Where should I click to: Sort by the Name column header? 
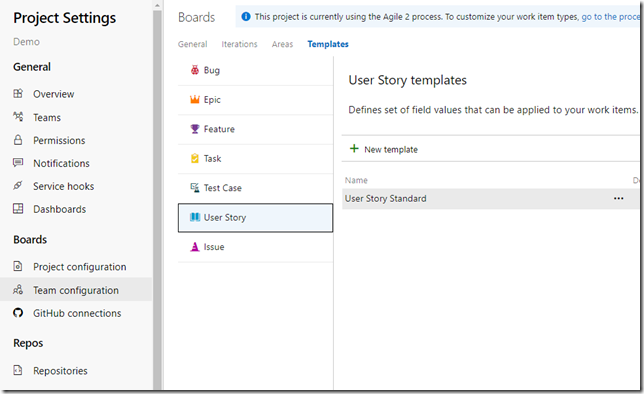tap(356, 180)
